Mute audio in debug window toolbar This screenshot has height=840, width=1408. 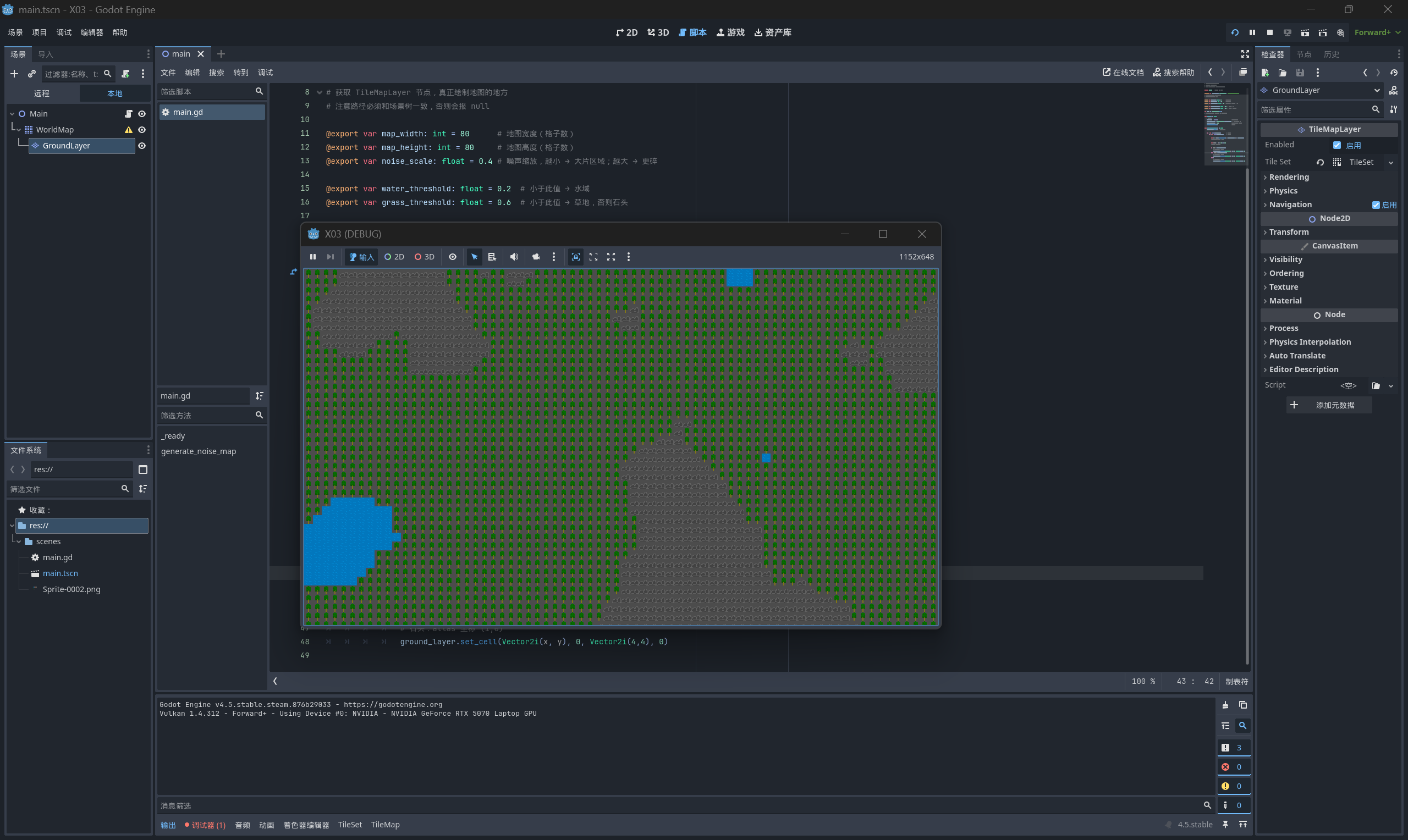pos(514,257)
